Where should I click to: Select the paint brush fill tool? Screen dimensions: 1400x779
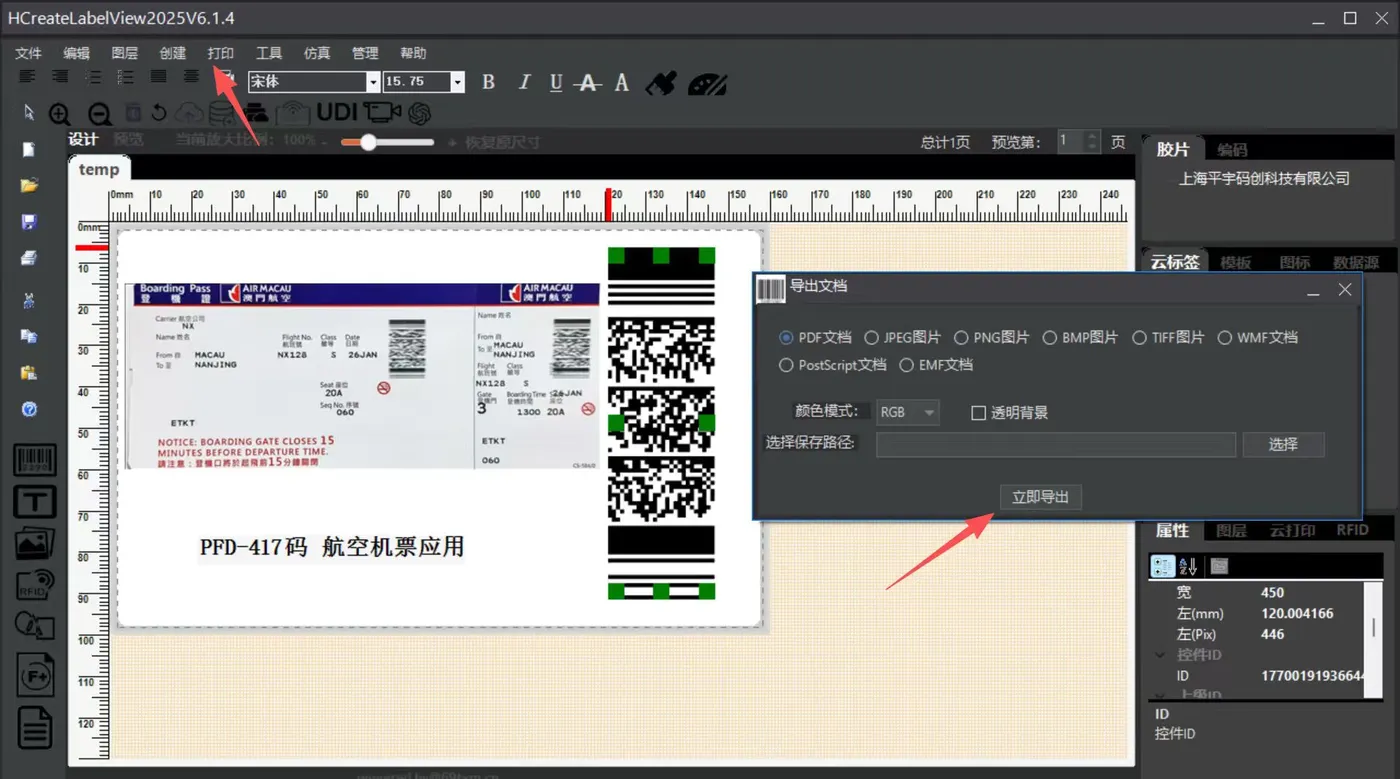point(660,83)
